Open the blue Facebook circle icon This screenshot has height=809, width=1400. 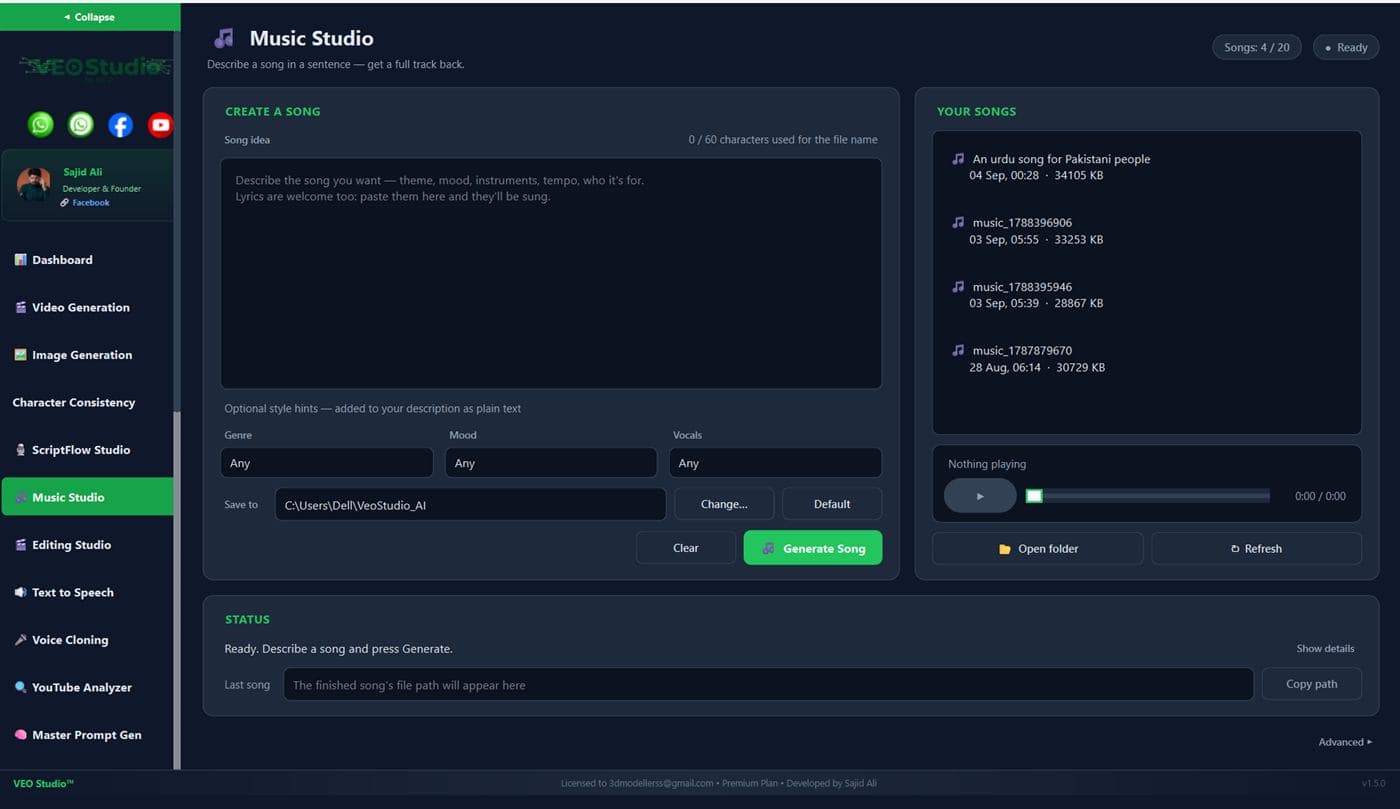[x=120, y=124]
